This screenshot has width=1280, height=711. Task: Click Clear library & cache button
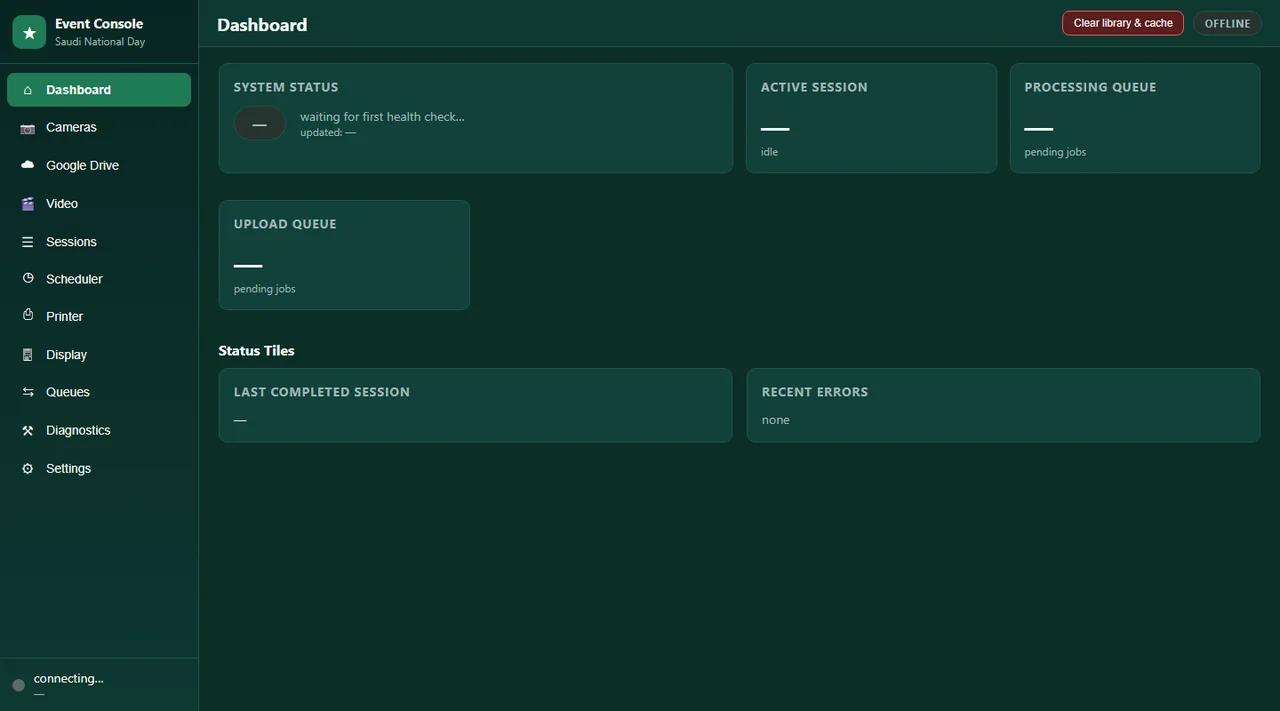click(x=1123, y=23)
